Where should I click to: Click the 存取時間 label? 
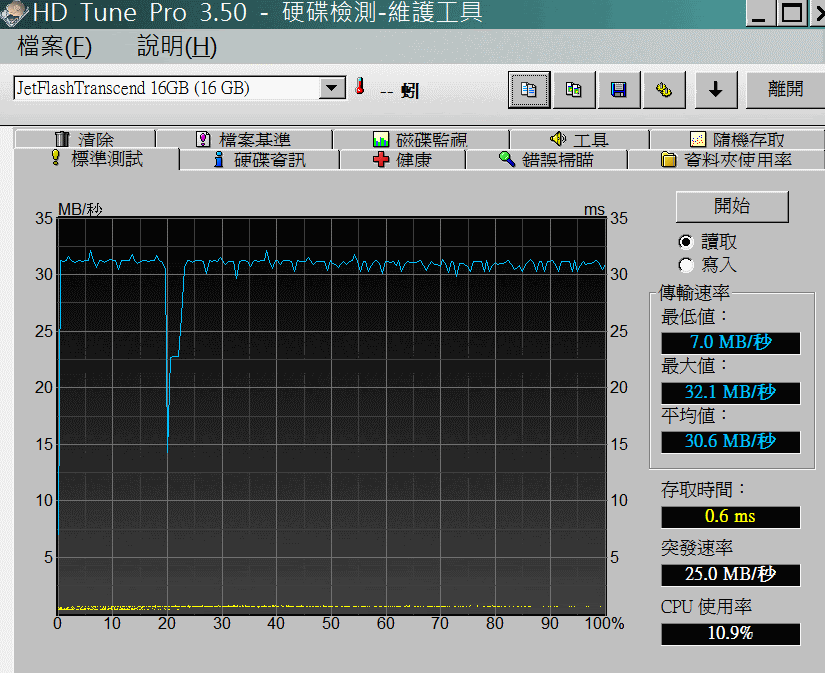[x=703, y=490]
